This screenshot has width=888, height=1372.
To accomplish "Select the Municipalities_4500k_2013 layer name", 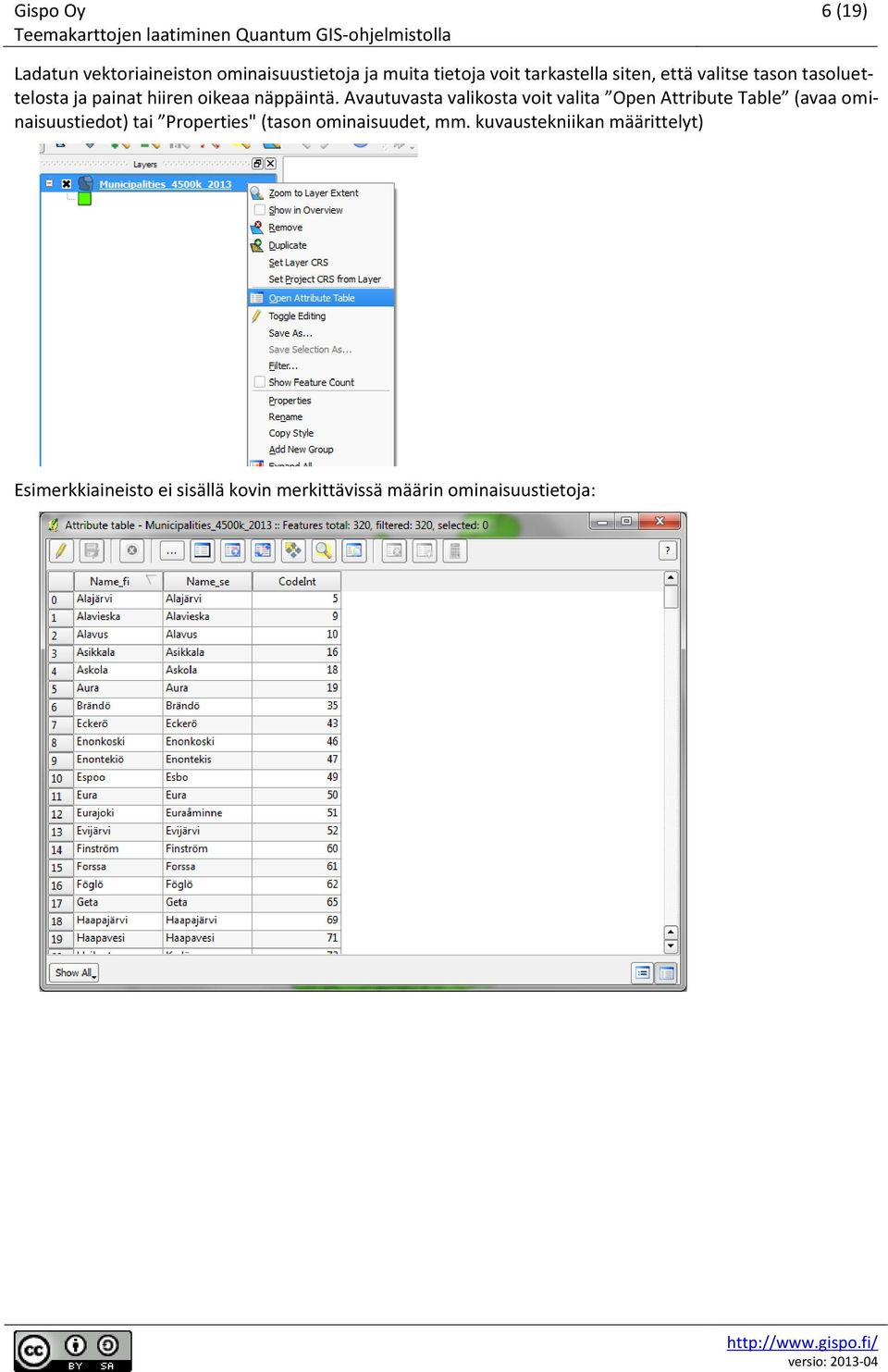I will [x=166, y=184].
